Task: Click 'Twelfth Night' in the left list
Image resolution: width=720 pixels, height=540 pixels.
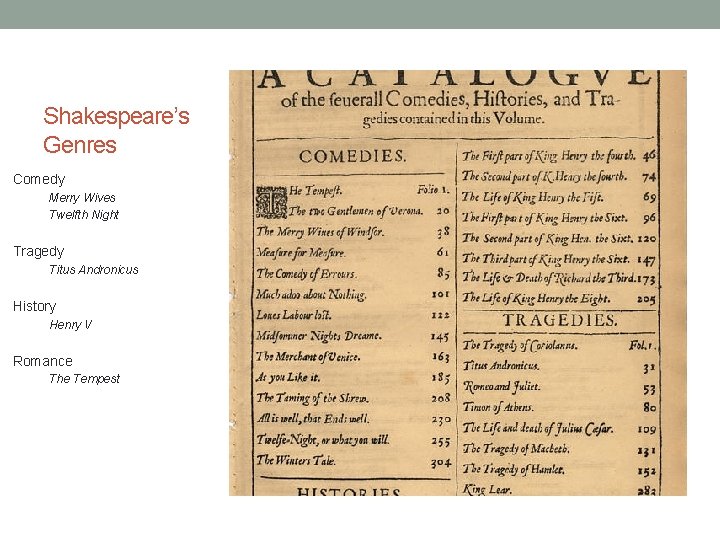Action: pos(84,214)
